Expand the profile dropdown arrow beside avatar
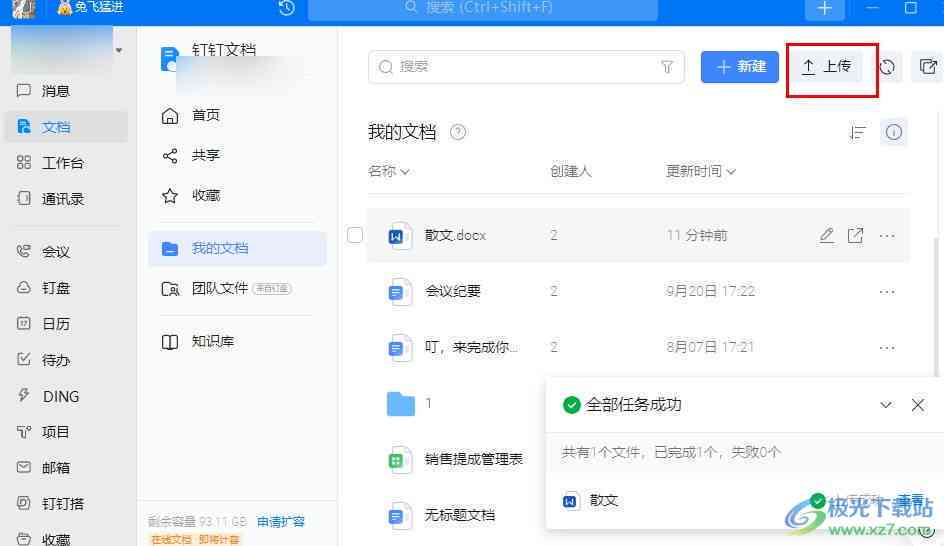Image resolution: width=944 pixels, height=546 pixels. pyautogui.click(x=119, y=51)
